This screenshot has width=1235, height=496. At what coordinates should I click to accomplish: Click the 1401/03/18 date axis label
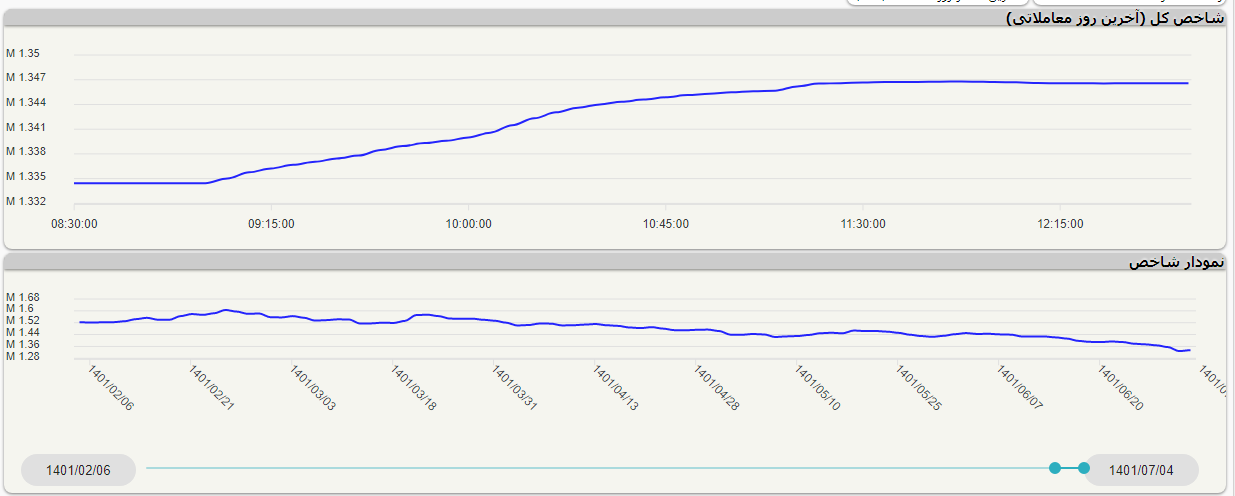414,387
